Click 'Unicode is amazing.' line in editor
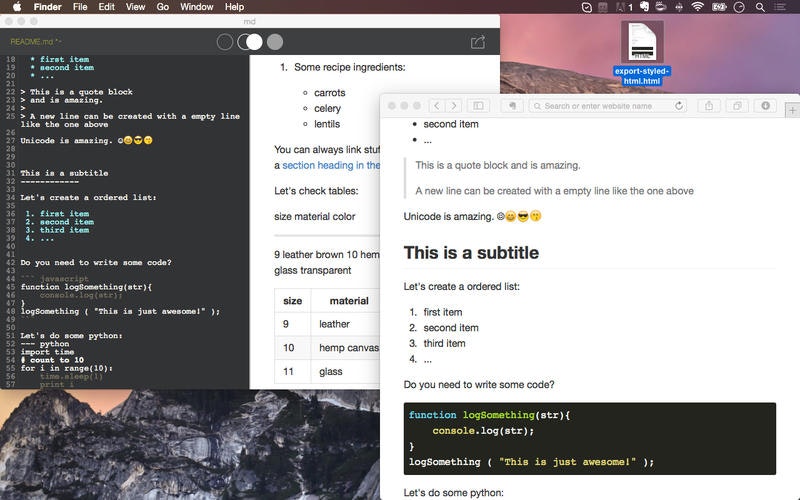Screen dimensions: 800x500 (x=86, y=140)
